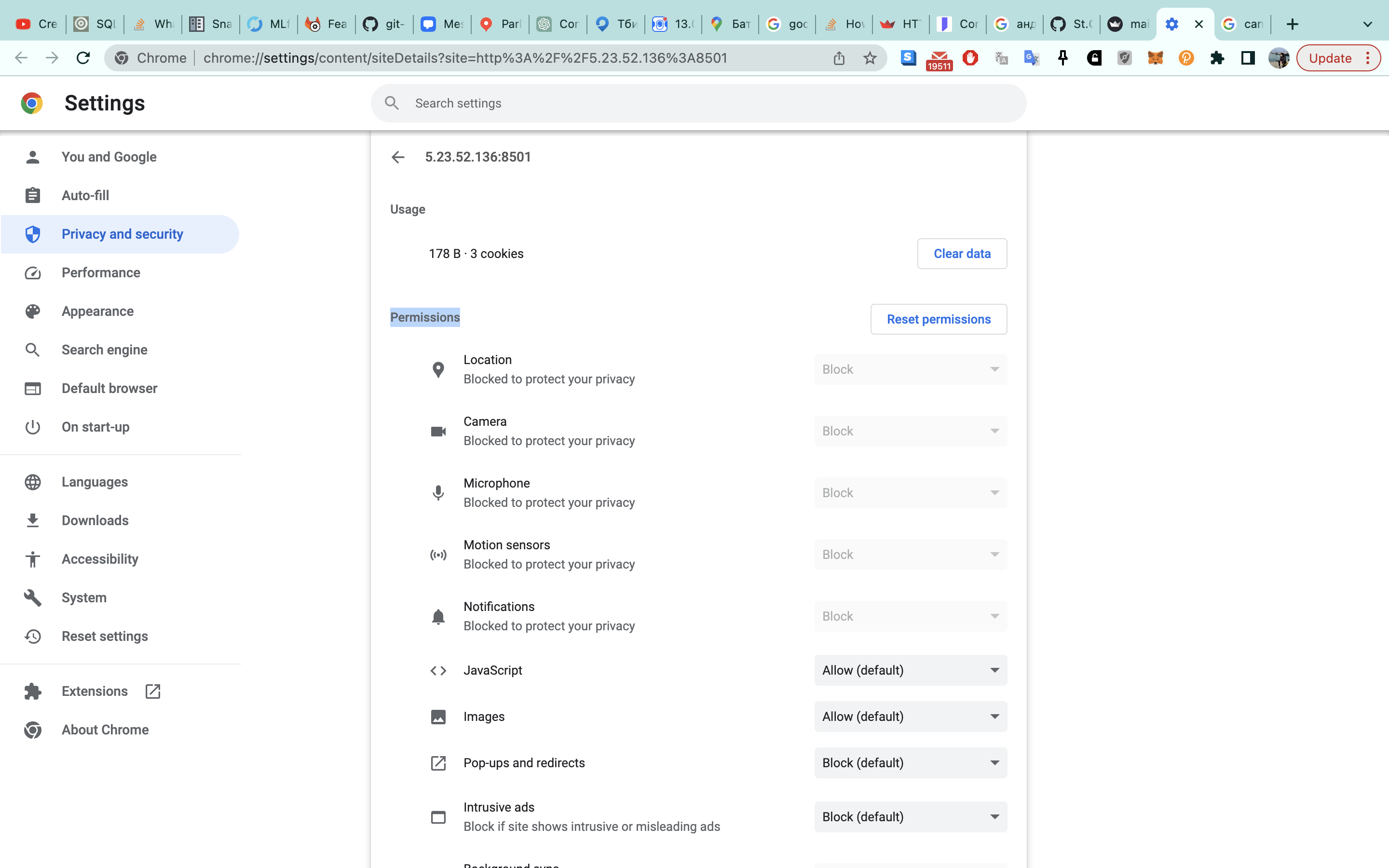Click the Extensions puzzle piece icon
Image resolution: width=1389 pixels, height=868 pixels.
[1217, 57]
